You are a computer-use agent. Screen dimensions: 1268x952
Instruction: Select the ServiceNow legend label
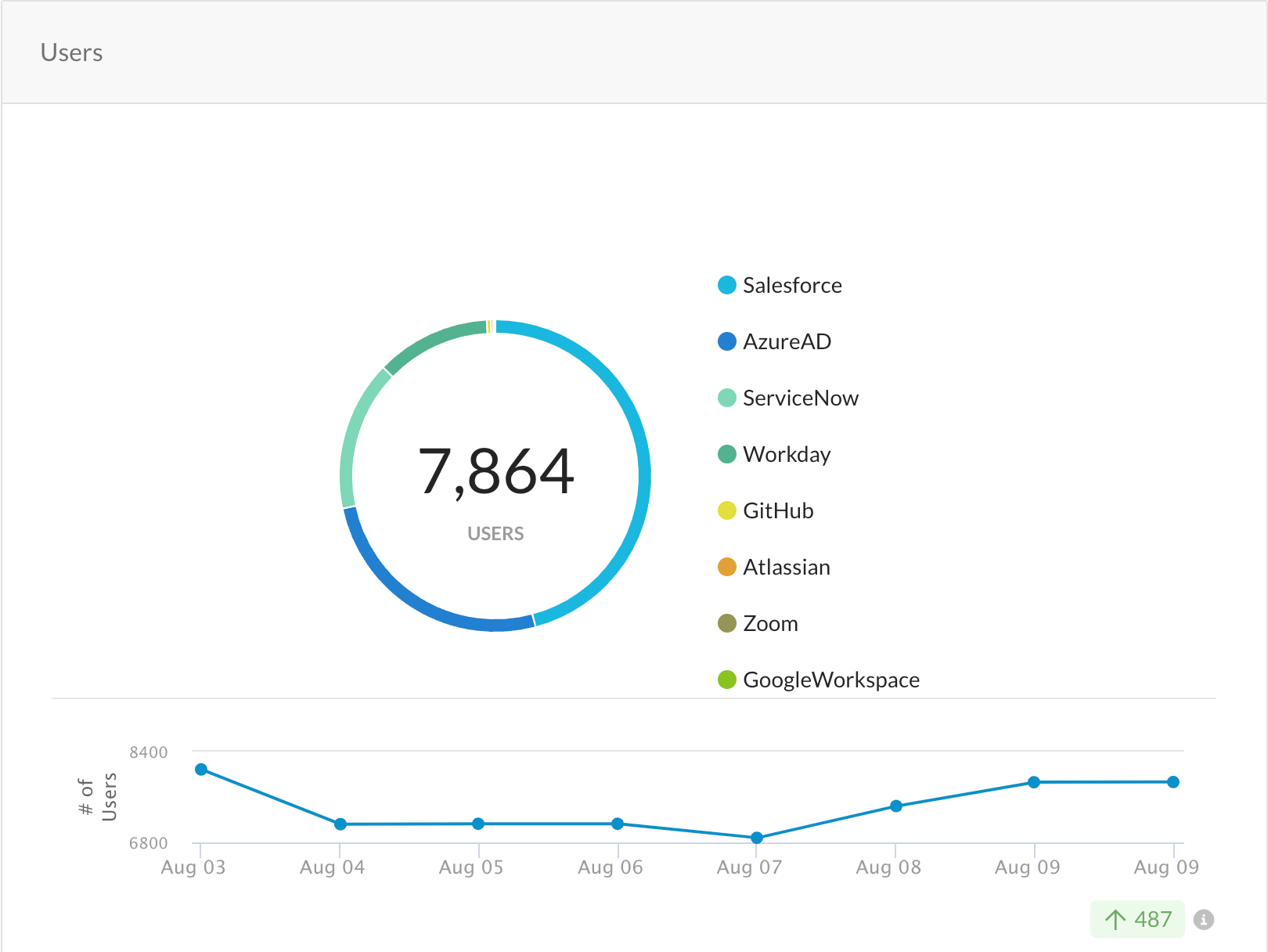[x=801, y=398]
